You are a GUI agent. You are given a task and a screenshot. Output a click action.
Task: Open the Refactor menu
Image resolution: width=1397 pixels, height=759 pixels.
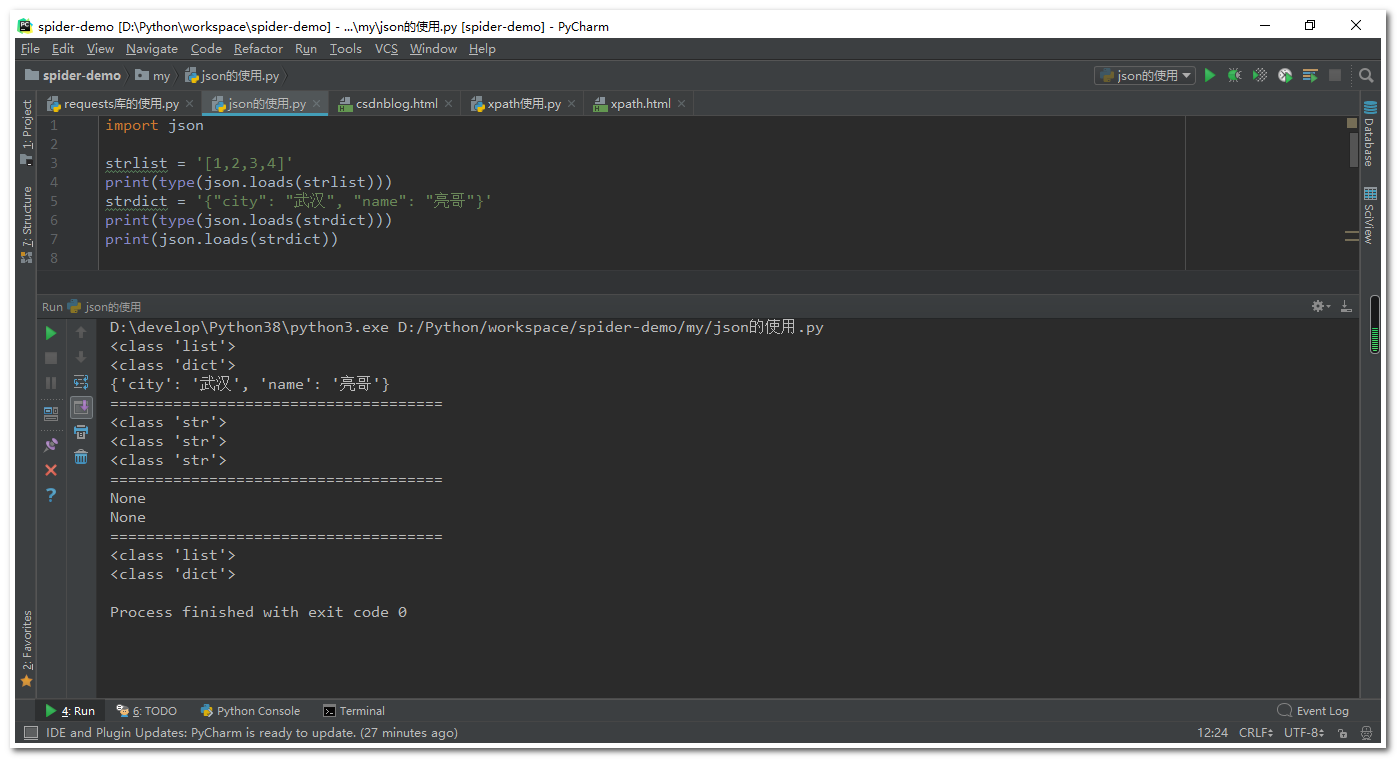(258, 49)
